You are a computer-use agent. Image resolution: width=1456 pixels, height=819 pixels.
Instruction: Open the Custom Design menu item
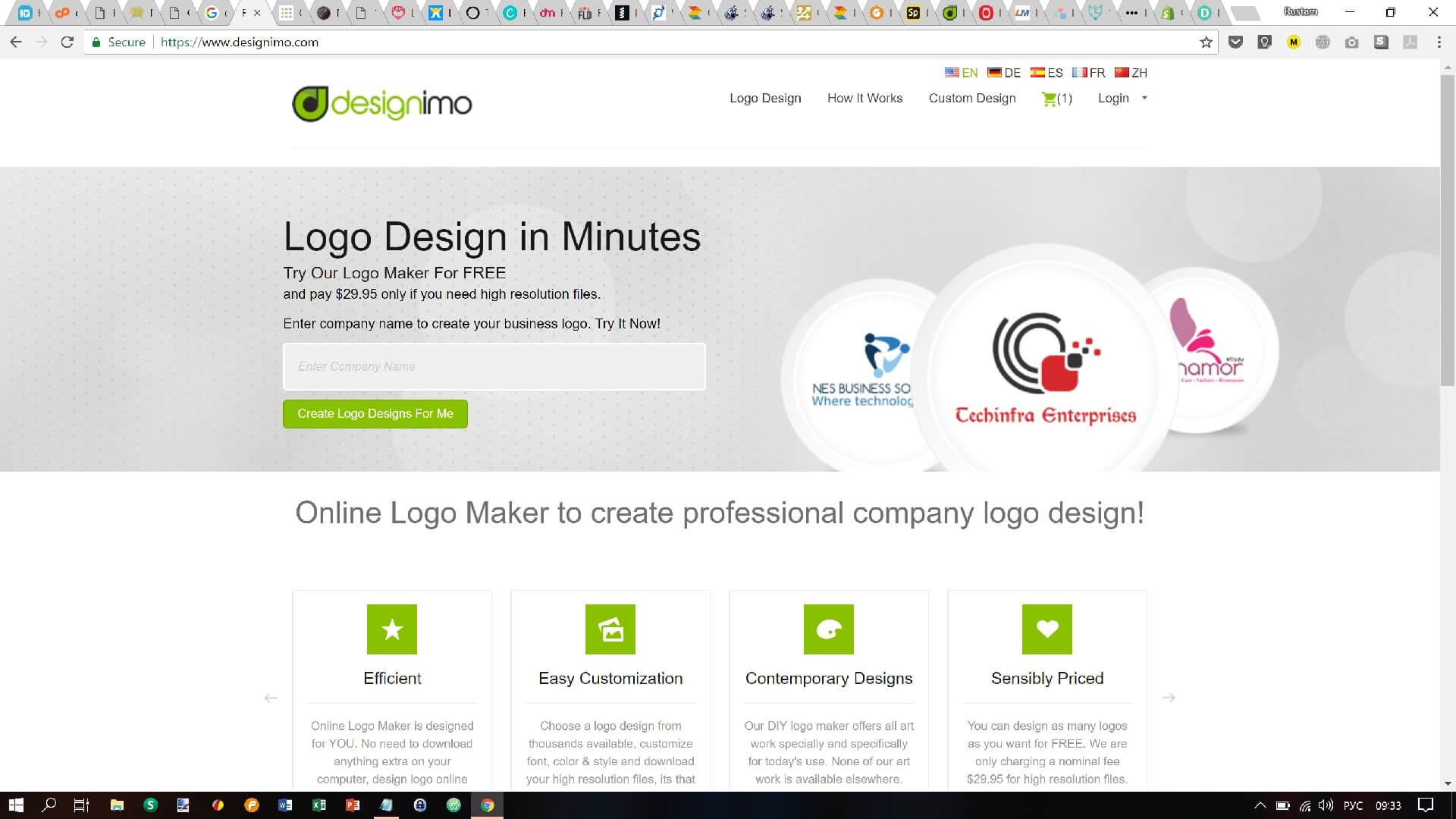coord(972,99)
